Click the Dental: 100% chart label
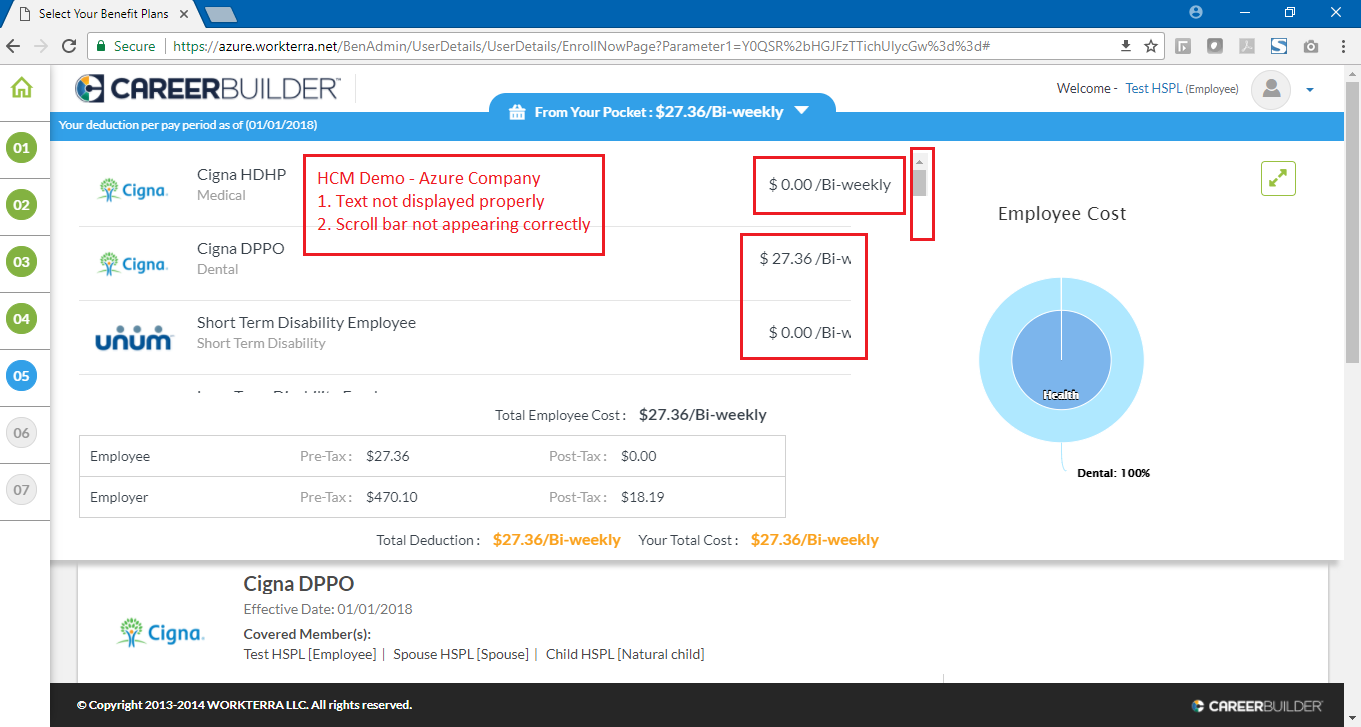This screenshot has width=1361, height=727. (x=1113, y=473)
